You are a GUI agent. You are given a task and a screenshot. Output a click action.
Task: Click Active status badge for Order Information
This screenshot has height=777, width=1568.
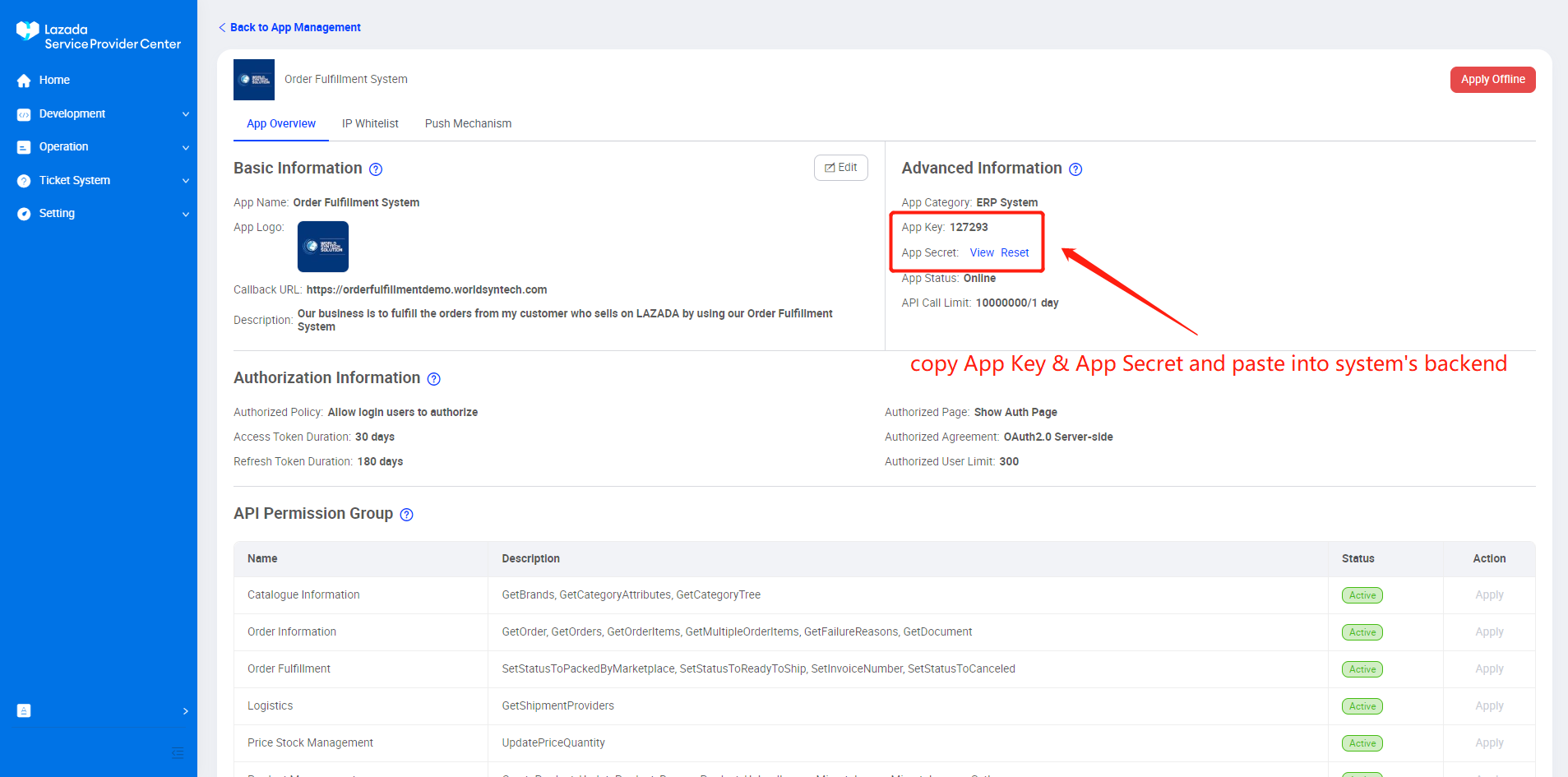1362,632
